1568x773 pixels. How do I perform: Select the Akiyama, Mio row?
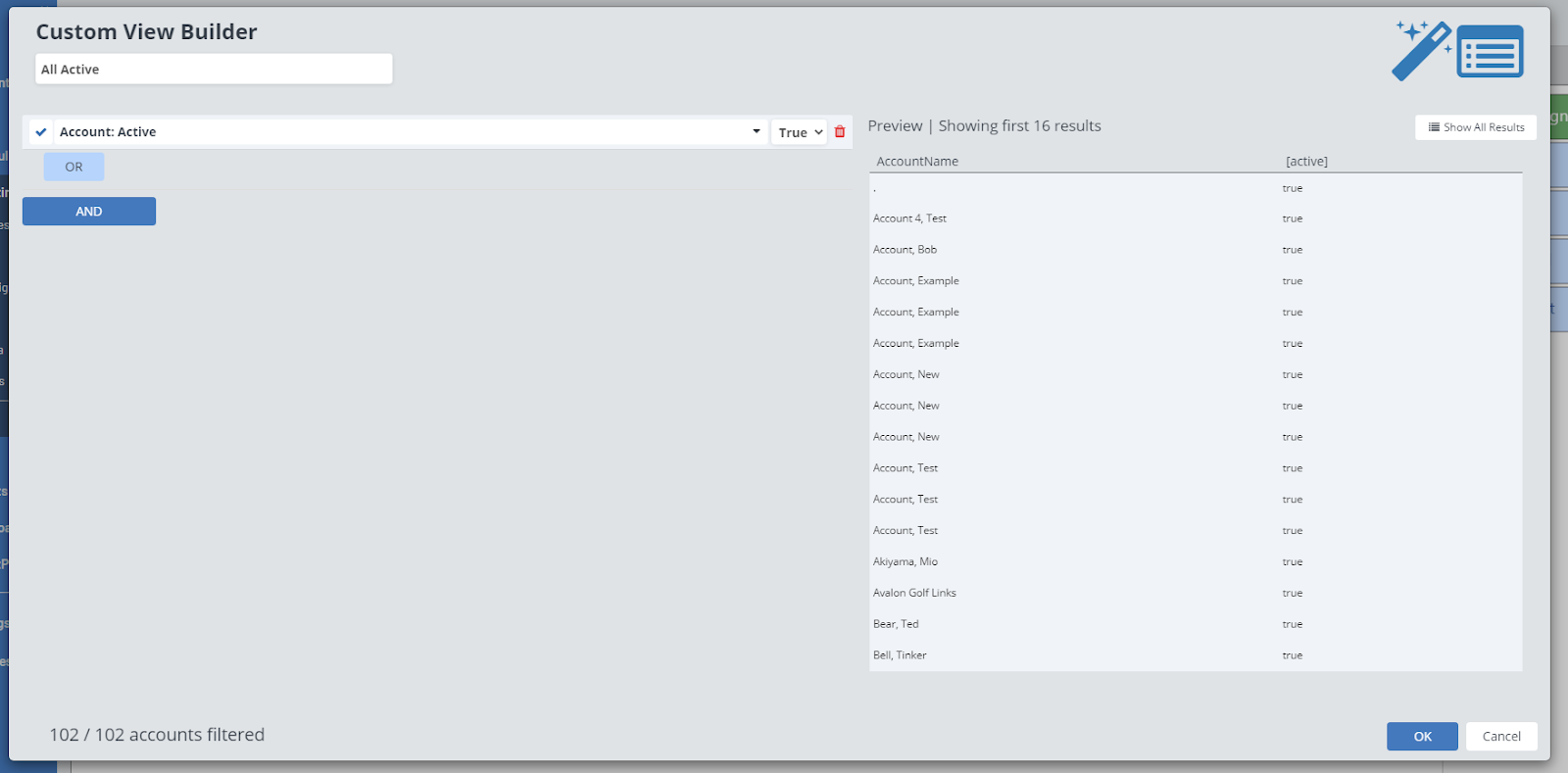click(x=906, y=561)
